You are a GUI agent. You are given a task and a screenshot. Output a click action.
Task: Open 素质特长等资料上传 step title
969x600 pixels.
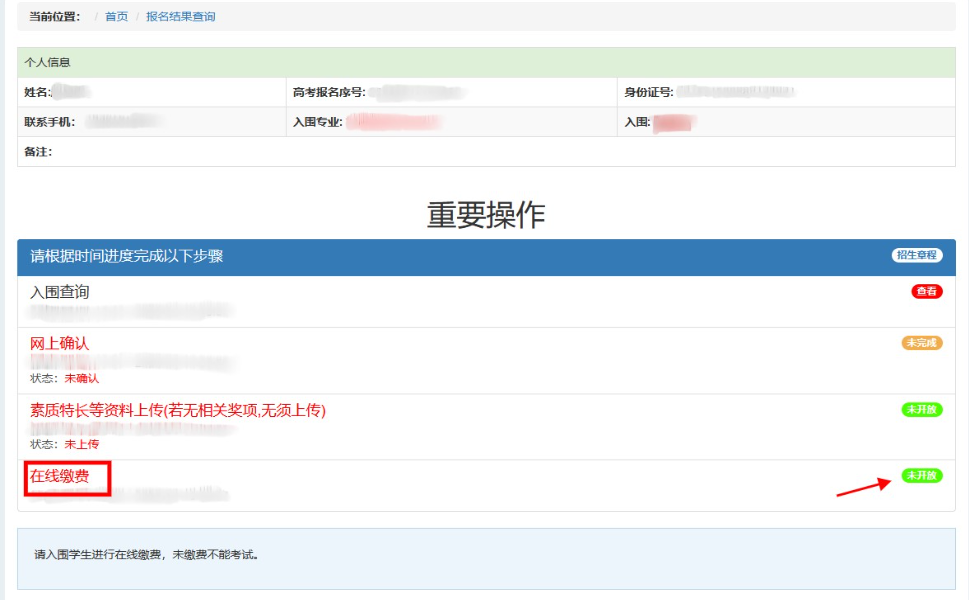click(x=178, y=410)
